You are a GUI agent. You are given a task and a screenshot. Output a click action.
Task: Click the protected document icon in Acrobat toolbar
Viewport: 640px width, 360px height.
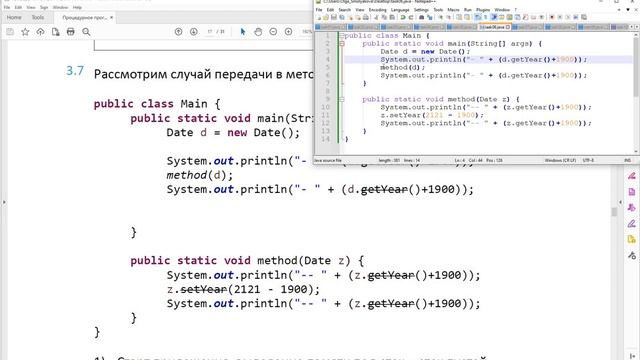56,32
